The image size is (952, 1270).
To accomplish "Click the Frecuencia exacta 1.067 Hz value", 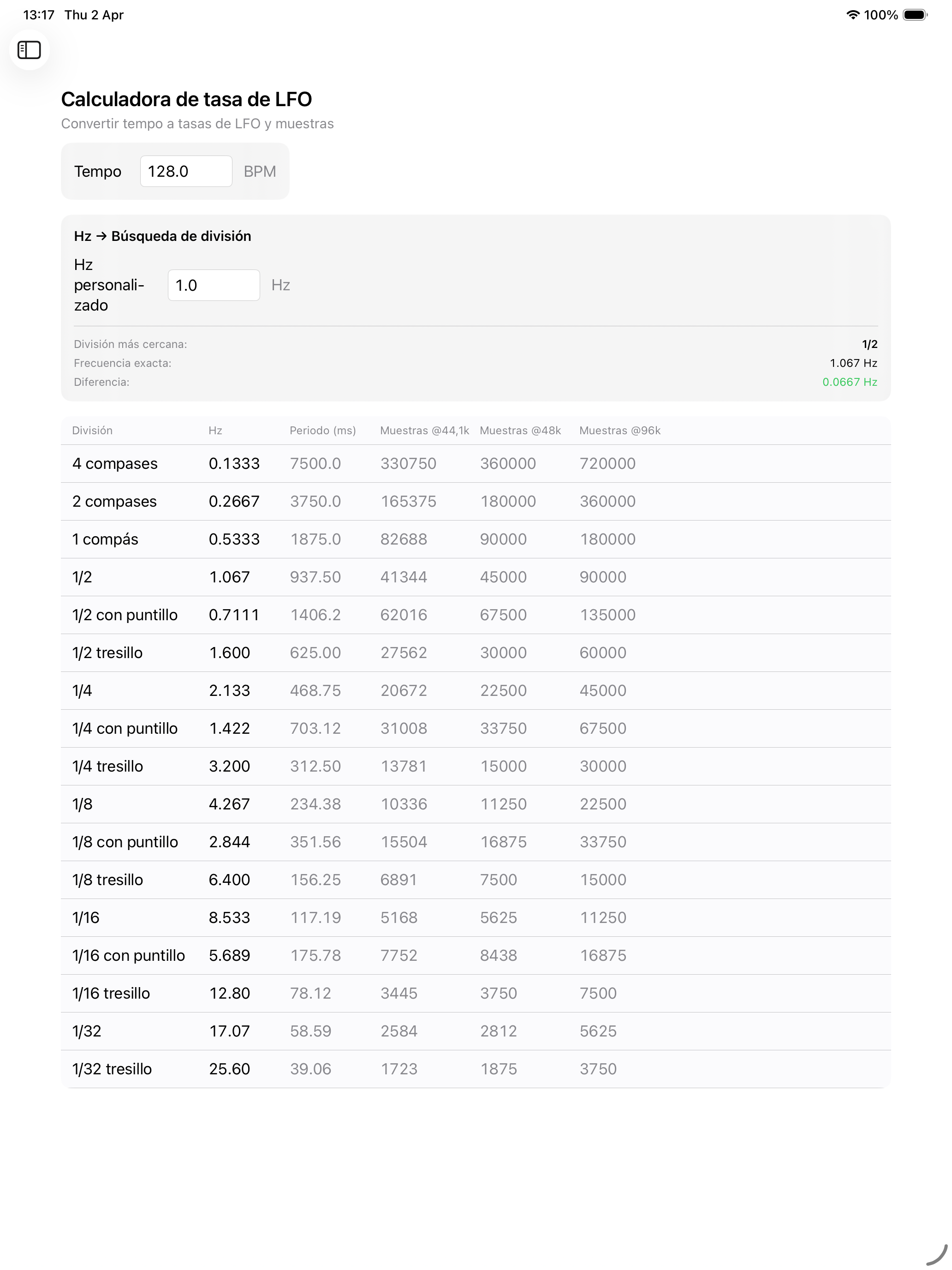I will pyautogui.click(x=853, y=363).
